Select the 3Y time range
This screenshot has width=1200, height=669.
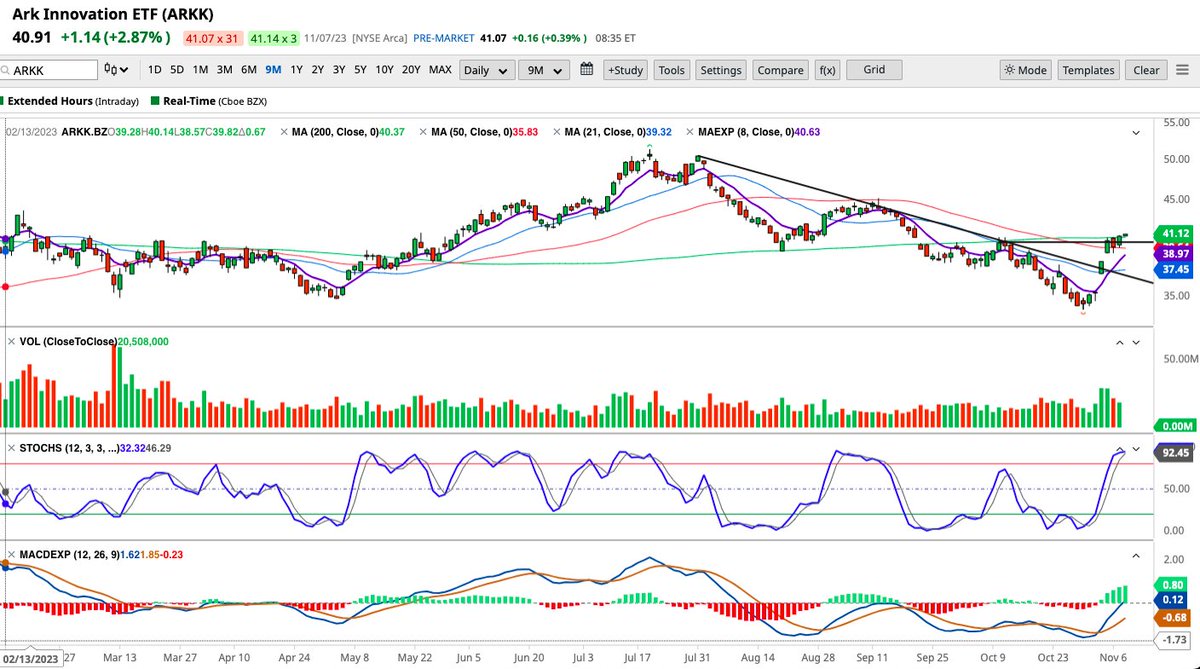(339, 70)
